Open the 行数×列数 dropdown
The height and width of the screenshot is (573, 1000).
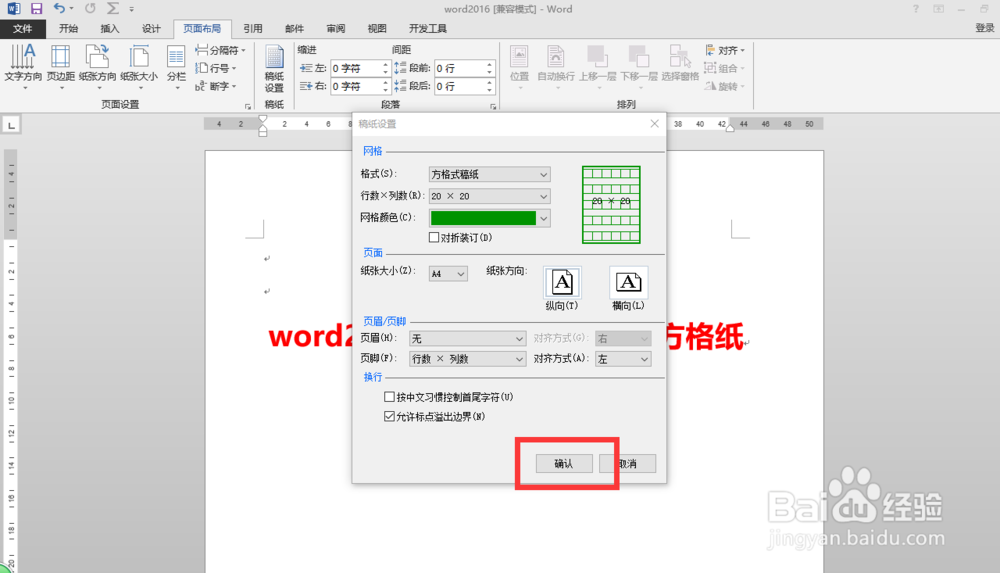click(x=489, y=196)
